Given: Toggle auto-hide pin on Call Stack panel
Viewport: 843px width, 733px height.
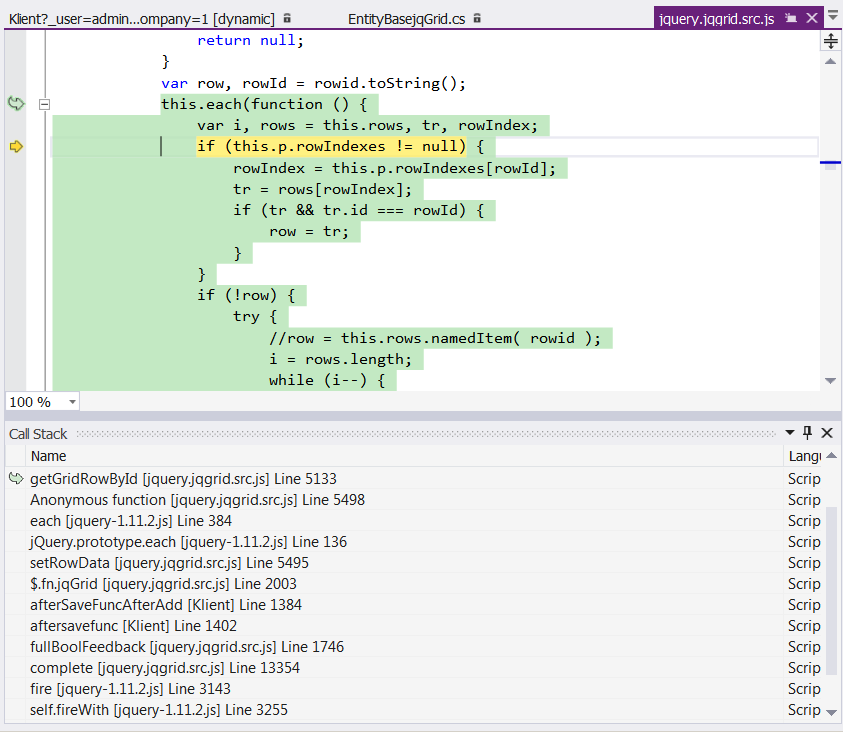Looking at the screenshot, I should click(808, 432).
